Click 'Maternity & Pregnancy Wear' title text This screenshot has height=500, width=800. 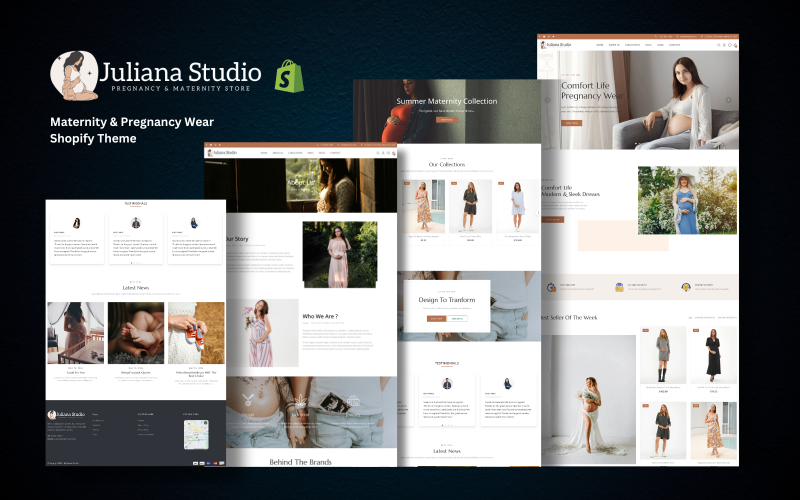132,122
